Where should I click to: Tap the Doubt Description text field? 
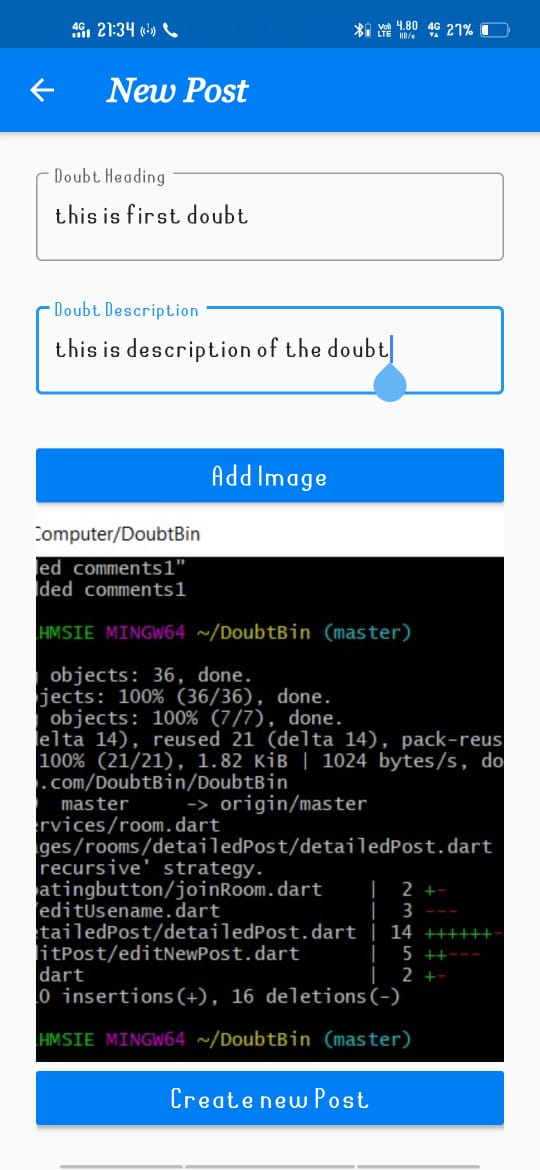click(270, 350)
